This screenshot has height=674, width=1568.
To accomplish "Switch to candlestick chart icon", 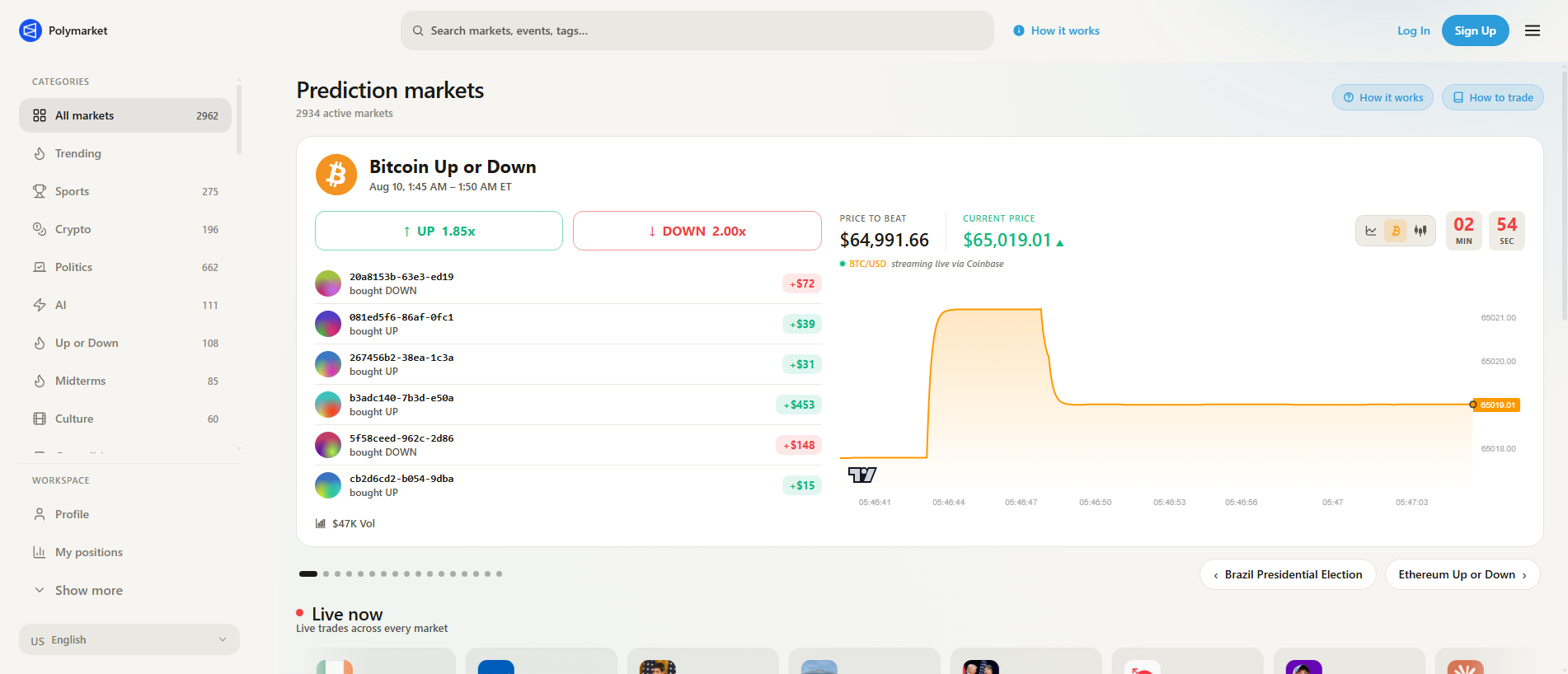I will pyautogui.click(x=1420, y=231).
